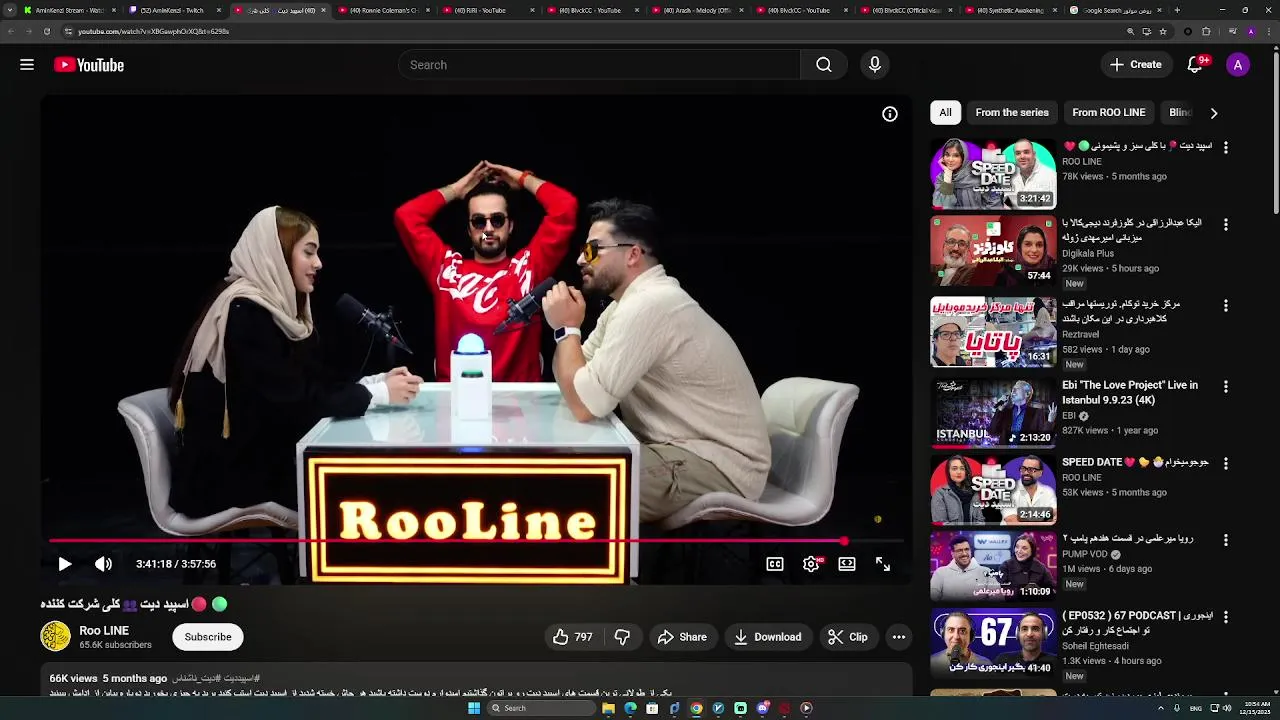Open the Windows Start menu

[474, 708]
